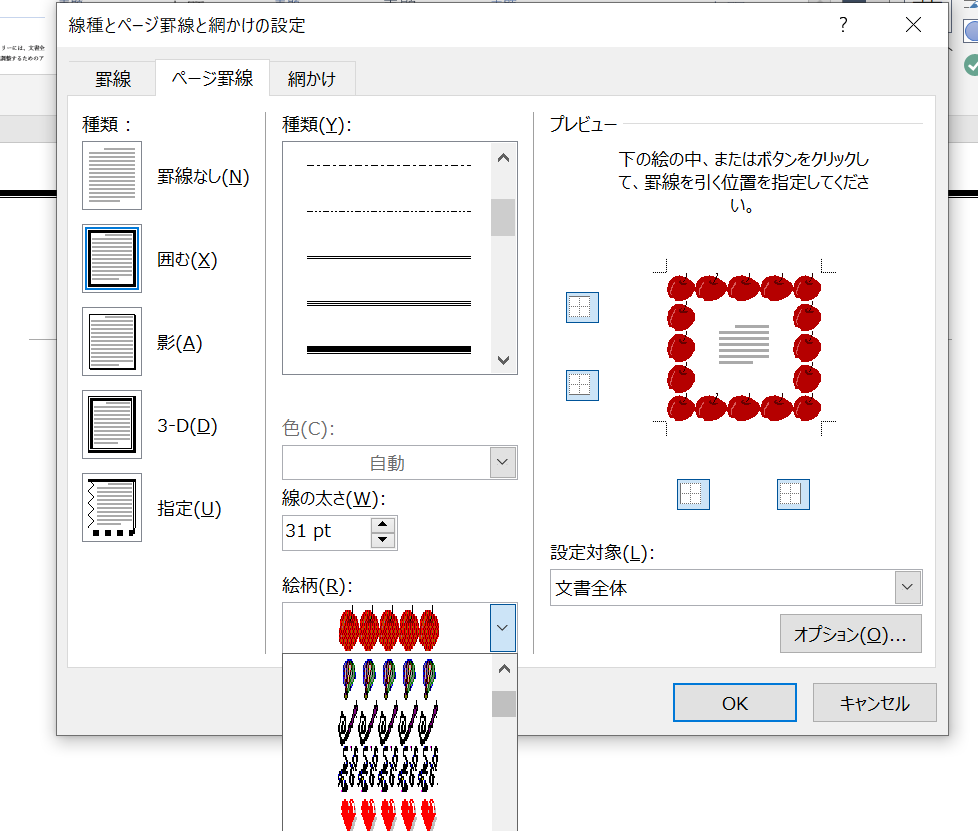Click the オプション button

pos(850,633)
